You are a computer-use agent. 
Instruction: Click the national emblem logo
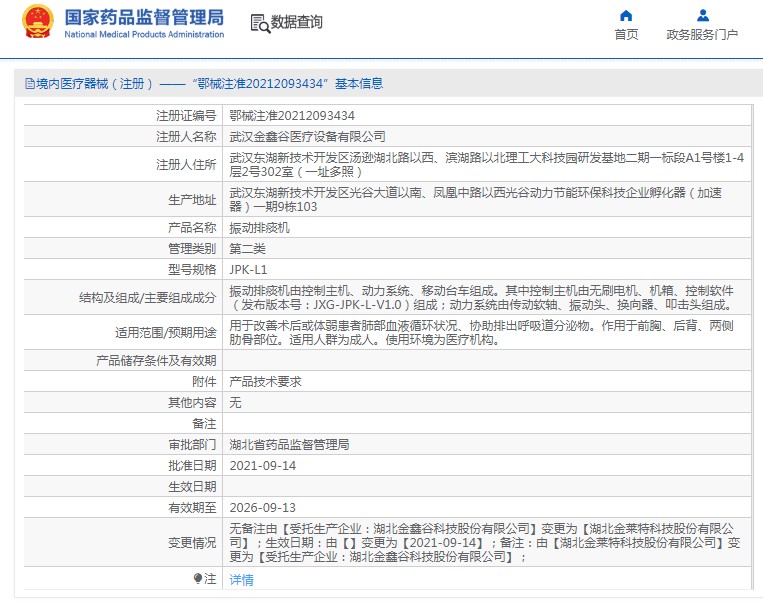point(38,23)
